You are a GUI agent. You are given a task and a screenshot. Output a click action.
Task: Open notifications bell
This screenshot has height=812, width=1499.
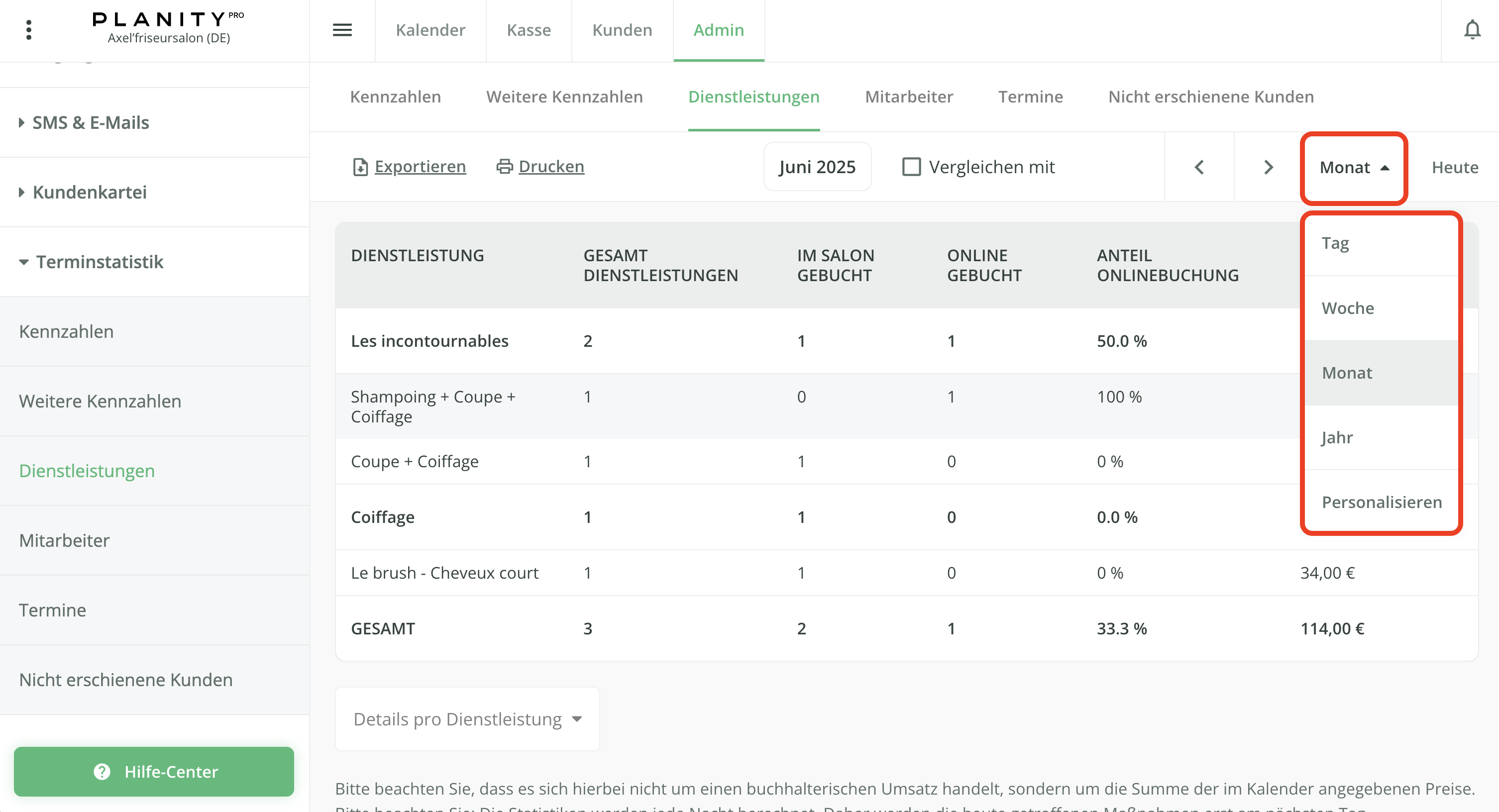point(1472,30)
